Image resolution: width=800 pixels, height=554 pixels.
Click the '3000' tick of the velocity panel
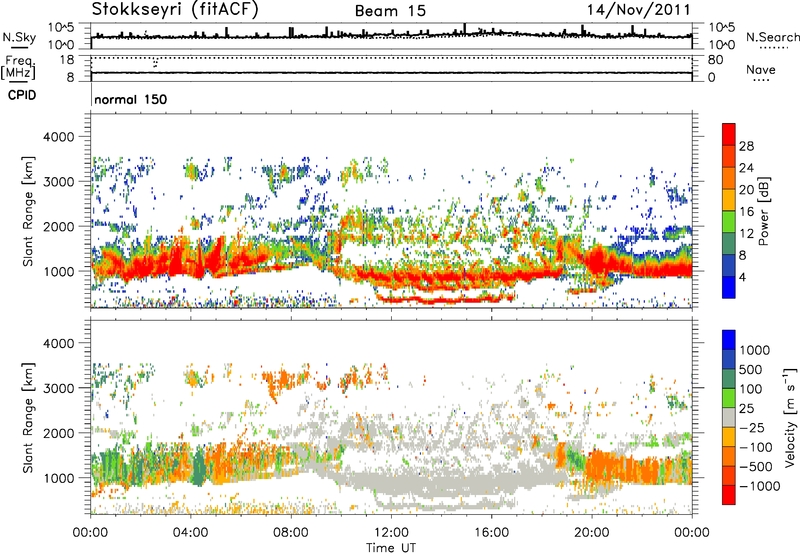(x=59, y=388)
